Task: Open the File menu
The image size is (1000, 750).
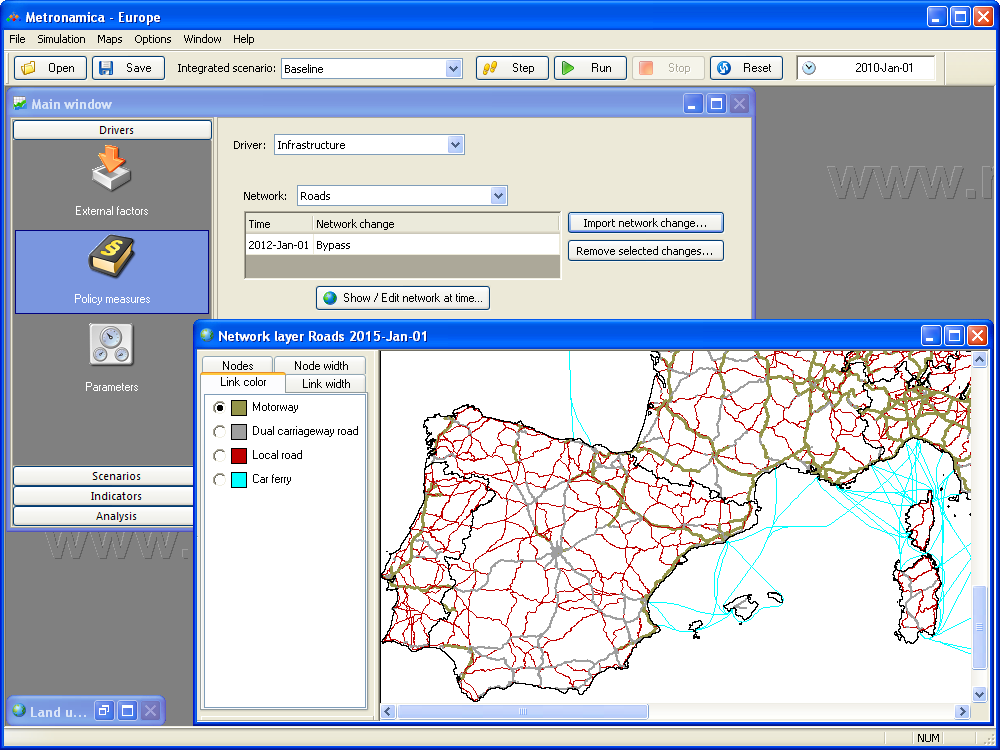Action: [x=17, y=39]
